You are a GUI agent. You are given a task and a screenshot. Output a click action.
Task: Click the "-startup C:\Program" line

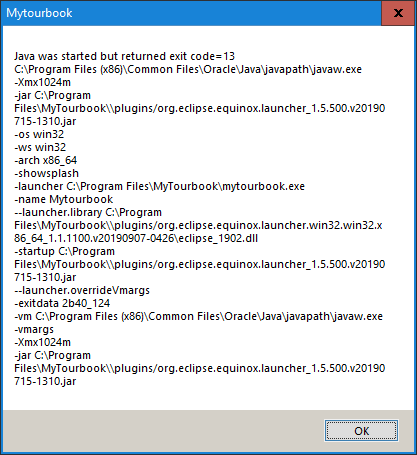[64, 251]
